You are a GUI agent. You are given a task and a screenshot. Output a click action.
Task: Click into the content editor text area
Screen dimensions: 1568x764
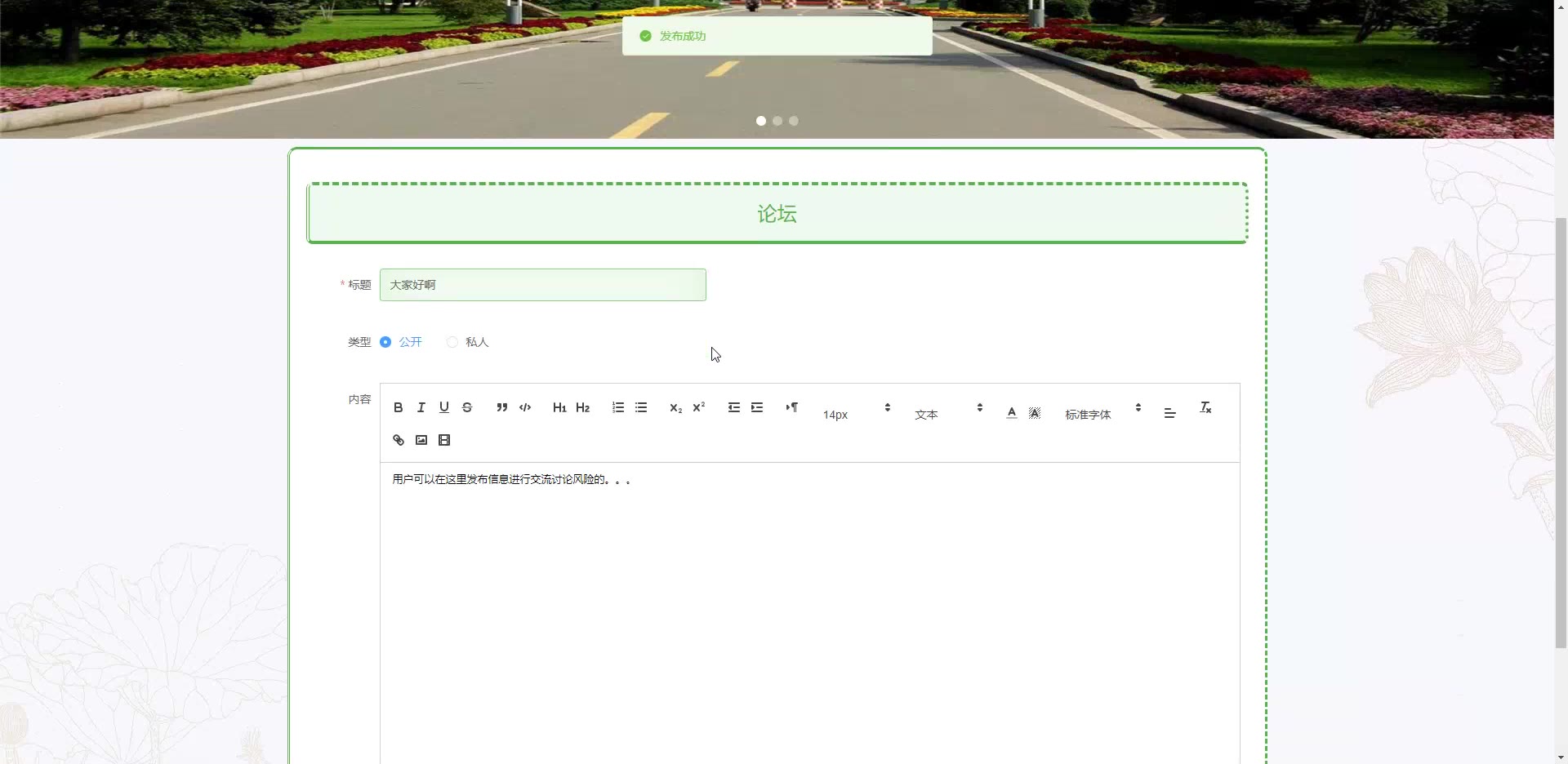click(x=810, y=614)
